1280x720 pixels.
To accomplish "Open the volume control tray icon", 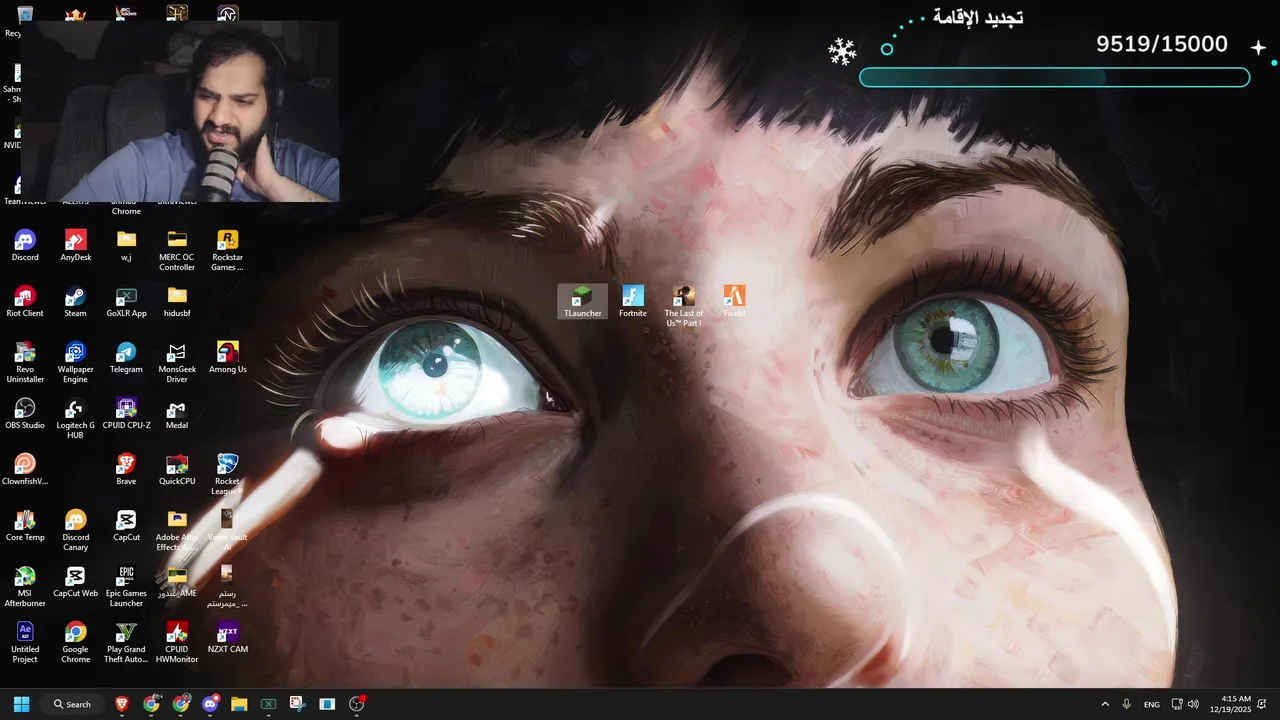I will 1193,704.
